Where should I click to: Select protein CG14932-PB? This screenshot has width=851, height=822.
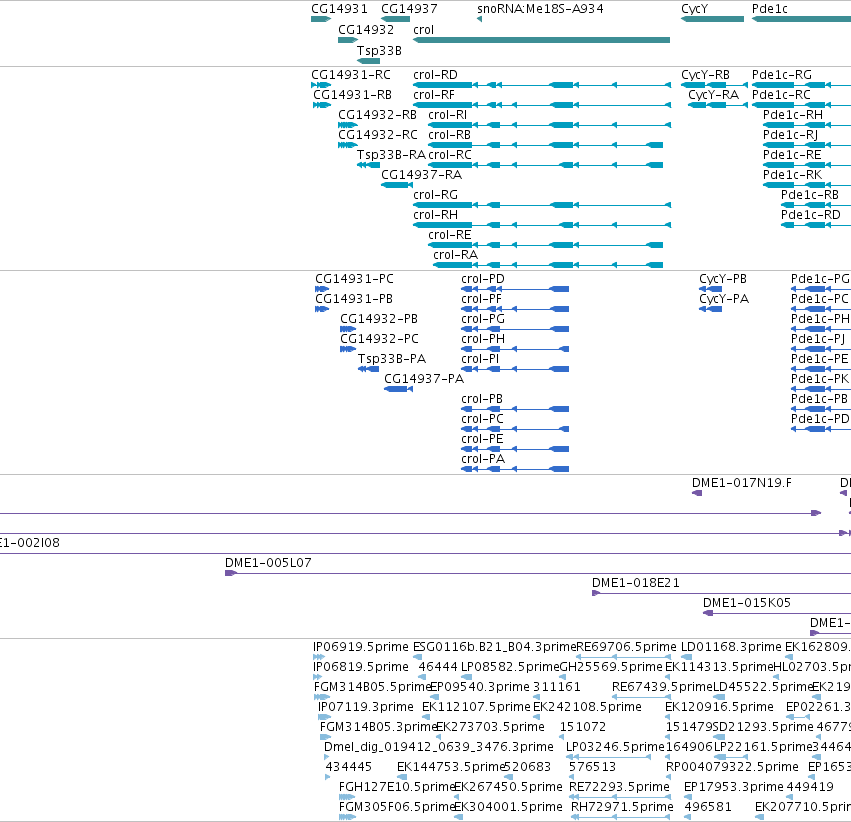point(379,319)
